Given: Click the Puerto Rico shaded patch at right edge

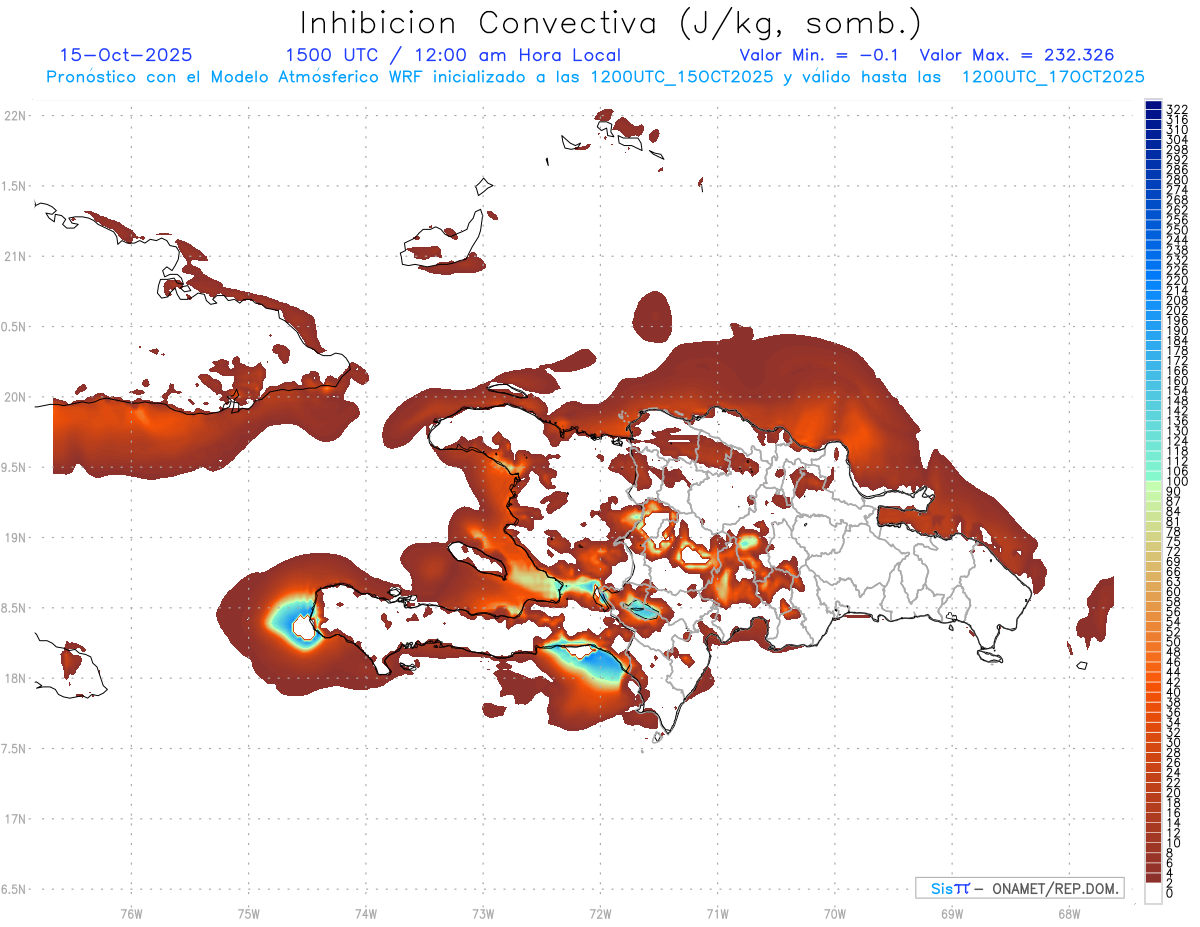Looking at the screenshot, I should click(x=1099, y=610).
